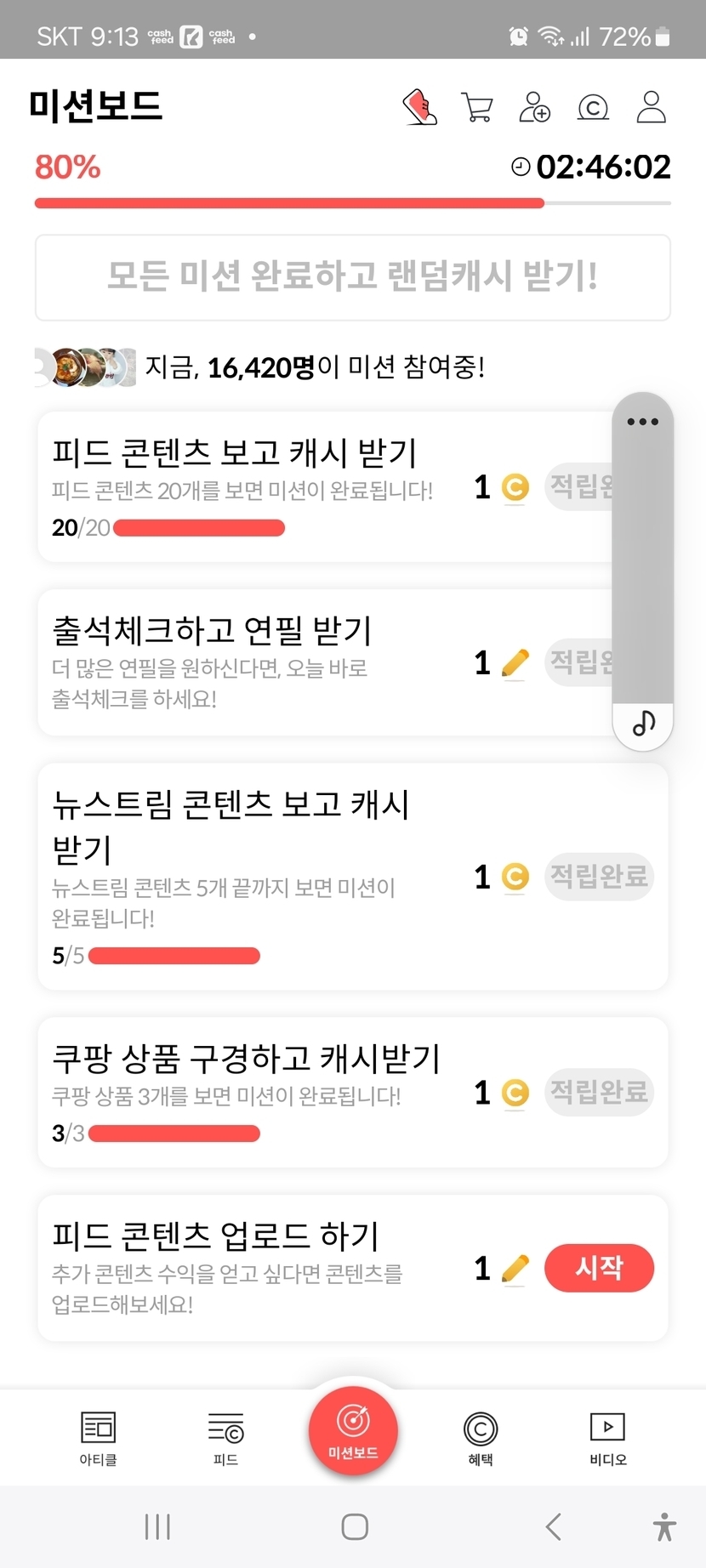Expand the floating widget's three-dot menu

click(x=642, y=422)
